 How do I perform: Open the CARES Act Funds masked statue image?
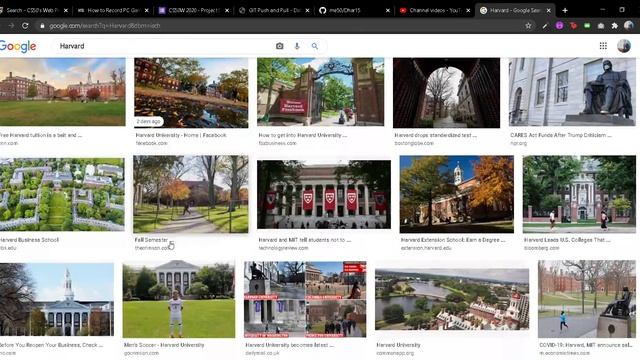tap(572, 92)
